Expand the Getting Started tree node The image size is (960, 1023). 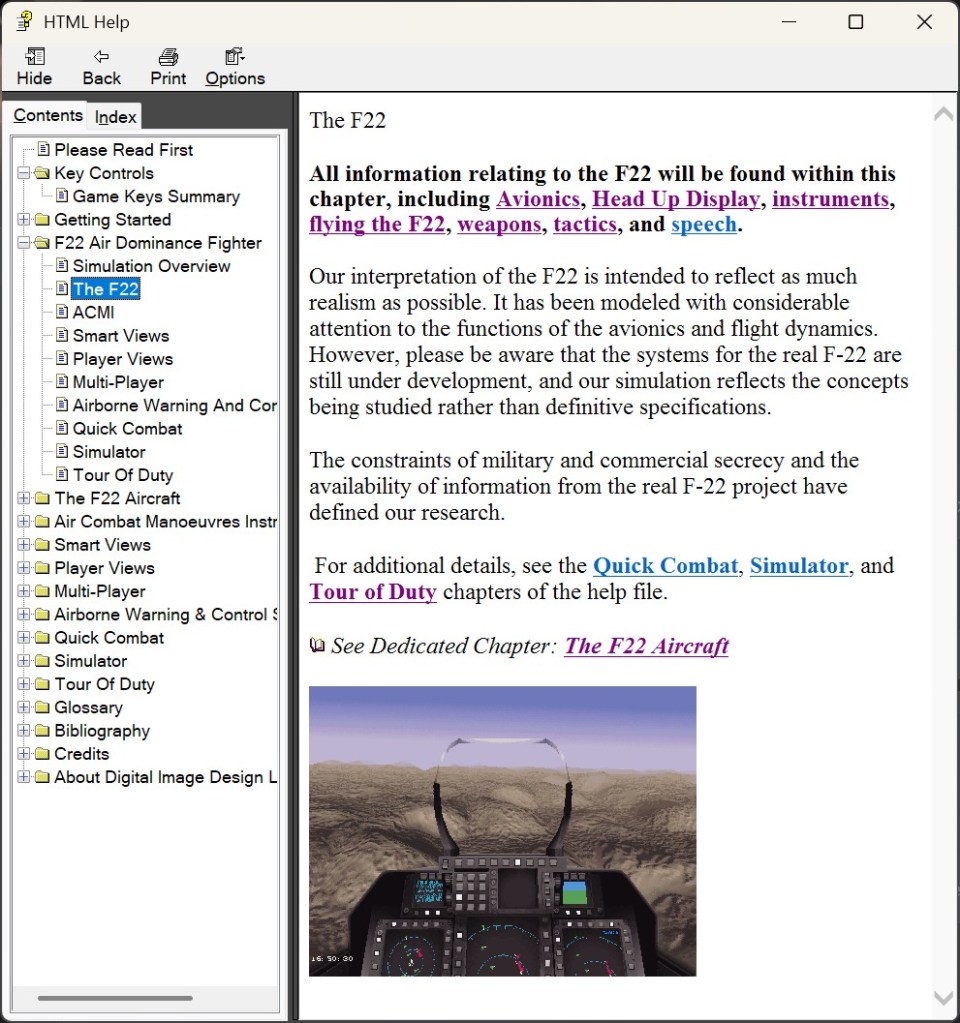pyautogui.click(x=24, y=220)
